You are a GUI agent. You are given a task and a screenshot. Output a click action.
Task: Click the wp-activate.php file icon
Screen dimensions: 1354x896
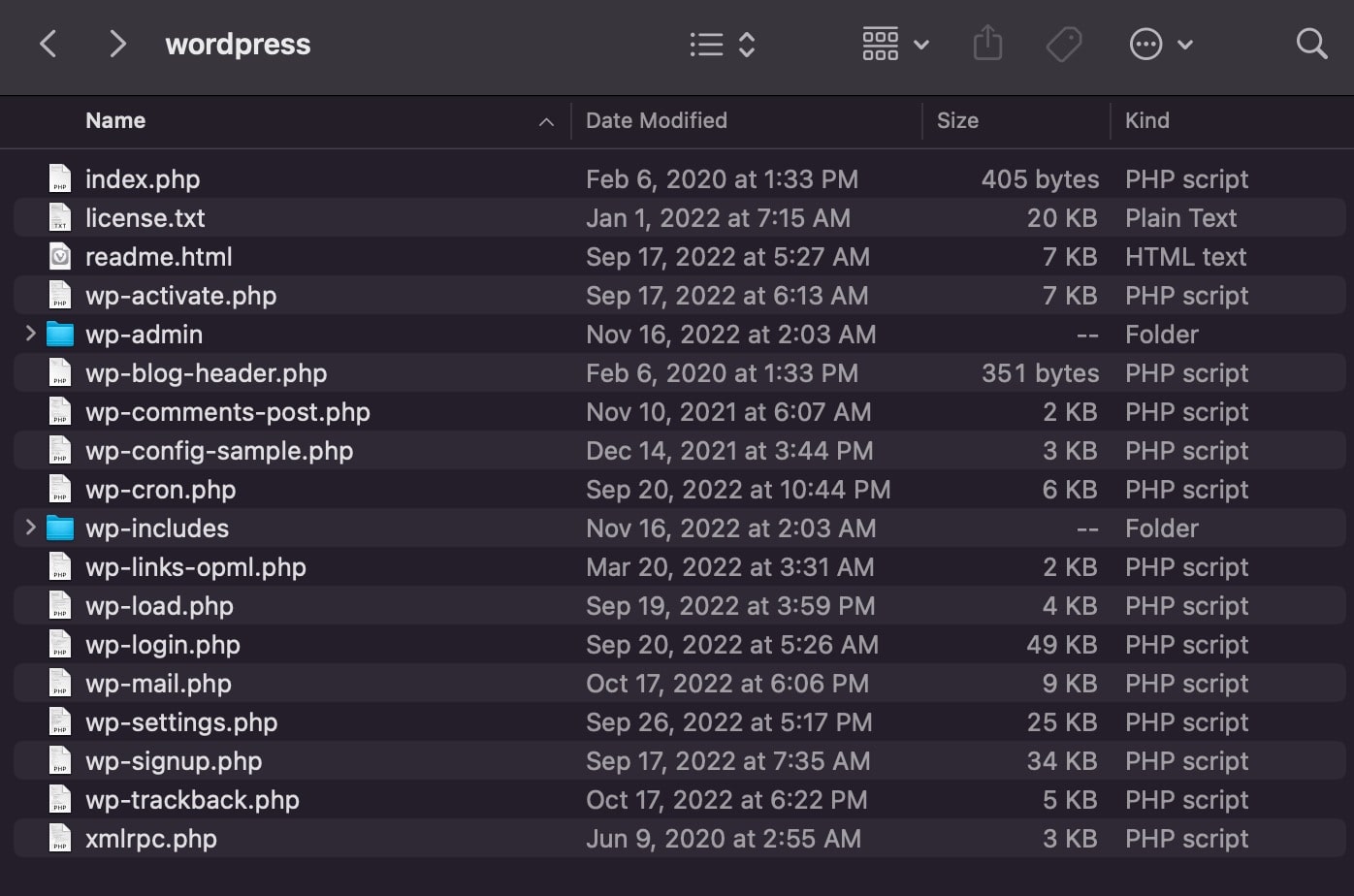[60, 295]
